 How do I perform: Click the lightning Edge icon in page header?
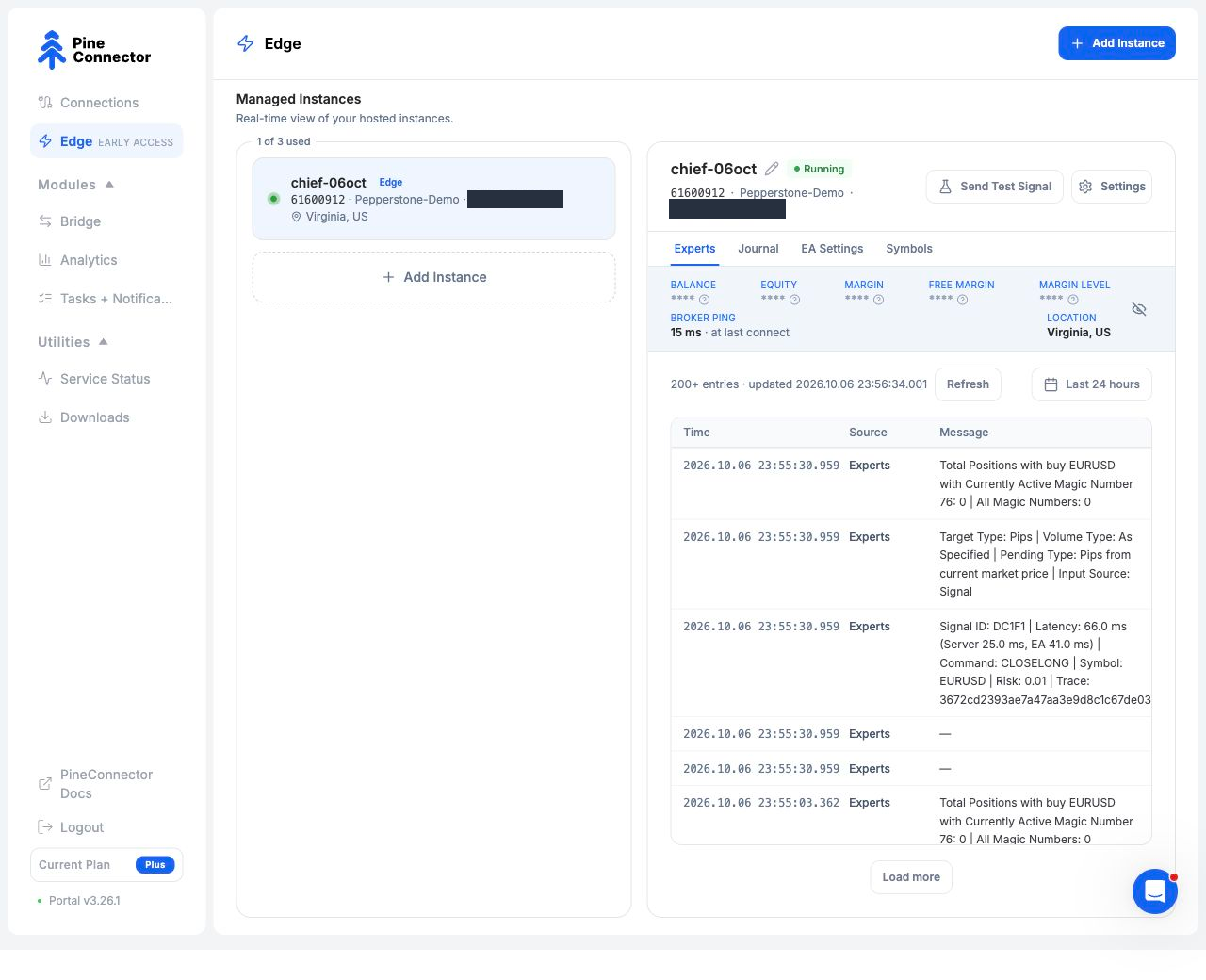tap(245, 43)
